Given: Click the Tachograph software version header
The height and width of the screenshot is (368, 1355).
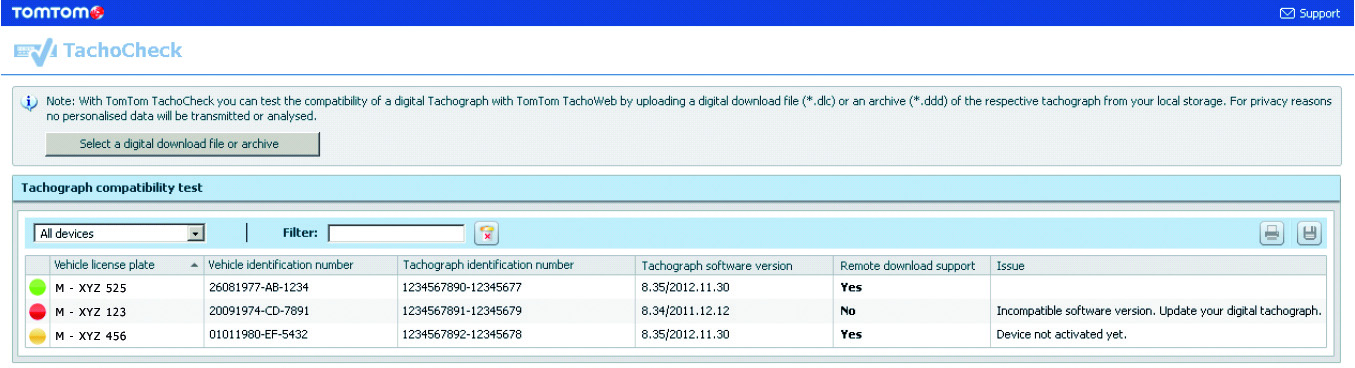Looking at the screenshot, I should [735, 266].
